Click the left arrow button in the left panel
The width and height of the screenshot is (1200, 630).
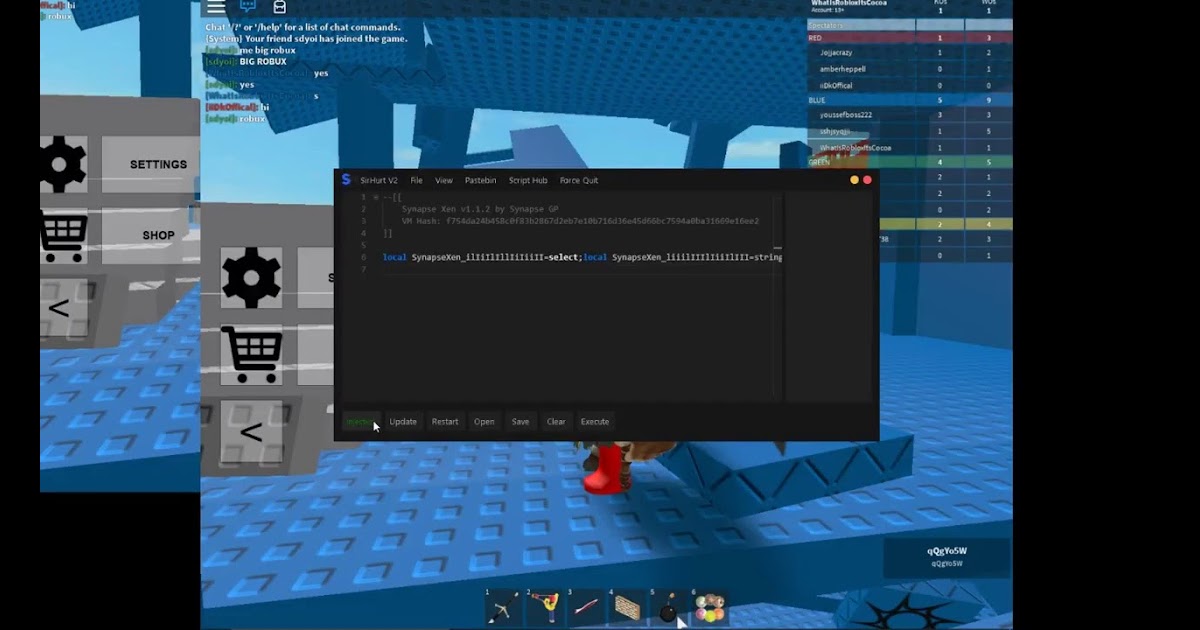[x=60, y=308]
